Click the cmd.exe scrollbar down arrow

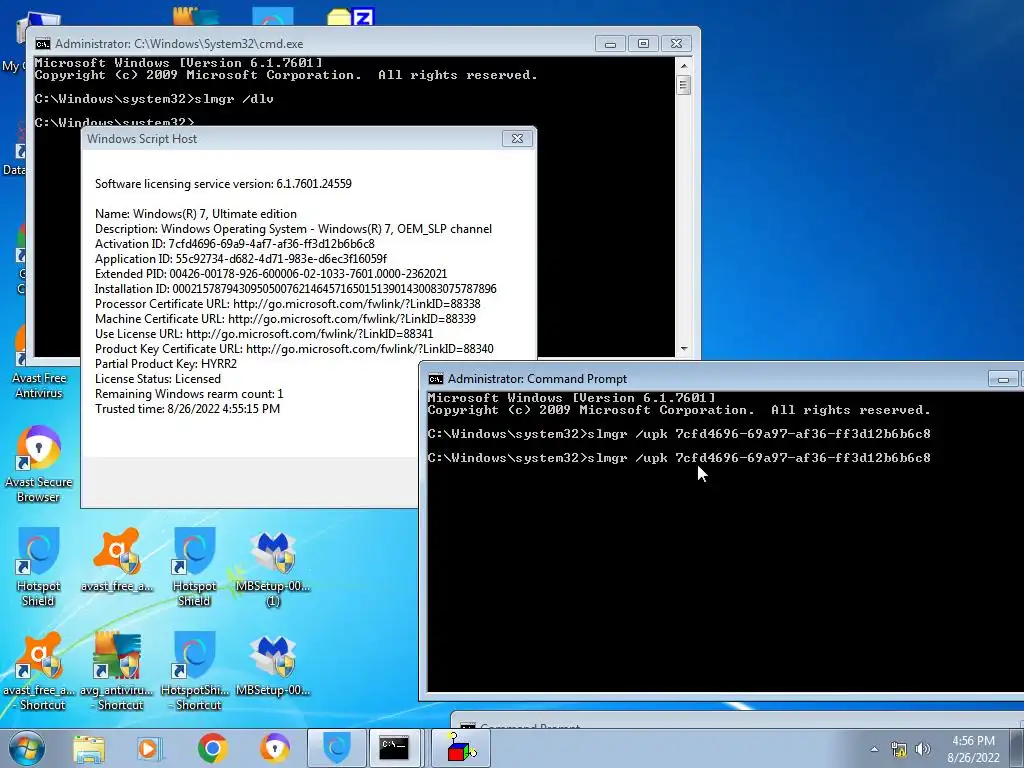tap(684, 349)
